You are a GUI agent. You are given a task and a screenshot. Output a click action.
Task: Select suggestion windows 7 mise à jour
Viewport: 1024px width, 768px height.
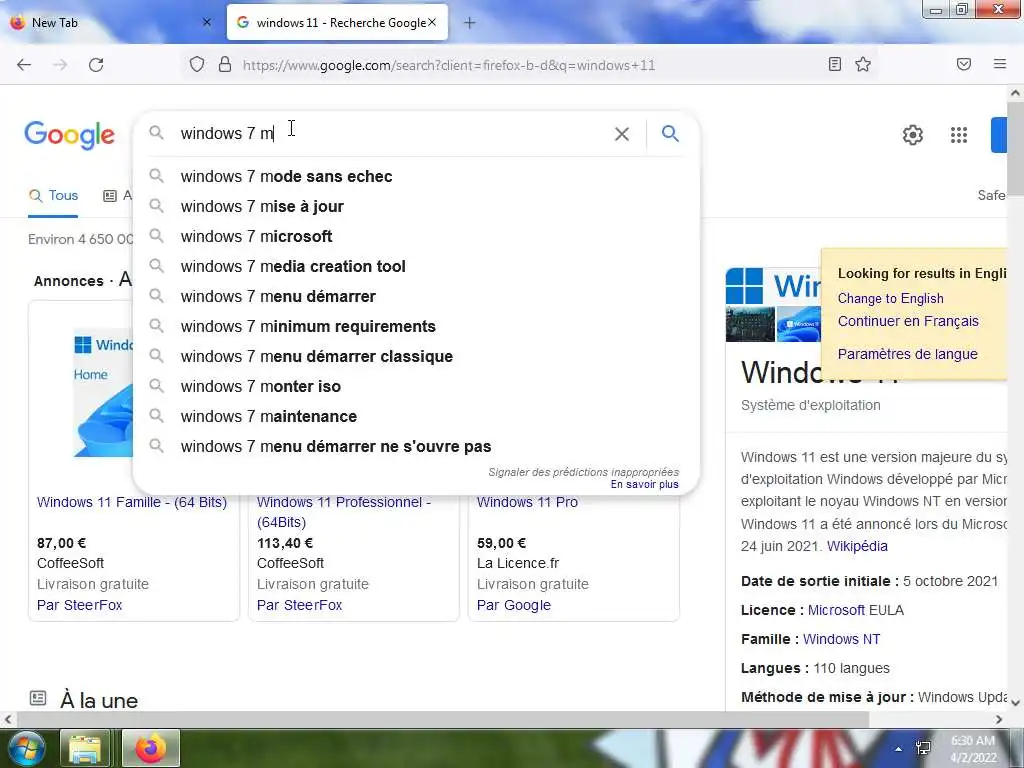417,206
